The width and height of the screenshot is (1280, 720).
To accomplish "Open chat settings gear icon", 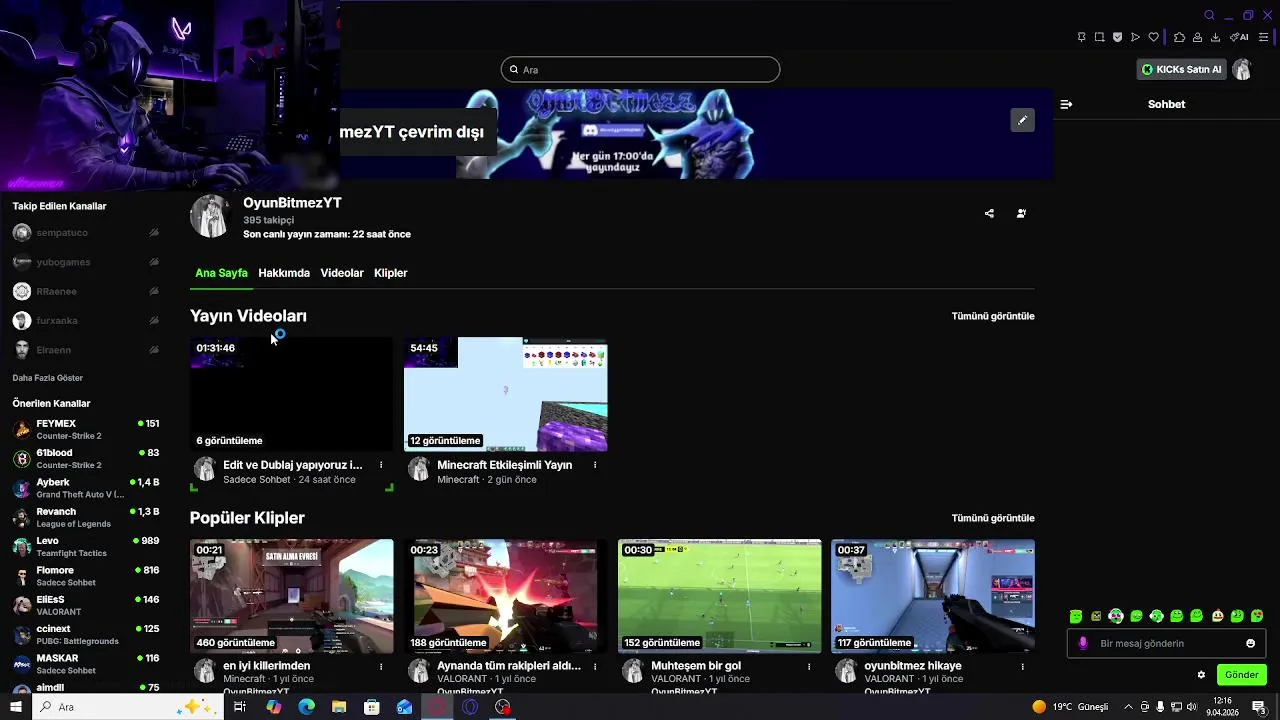I will [x=1201, y=674].
